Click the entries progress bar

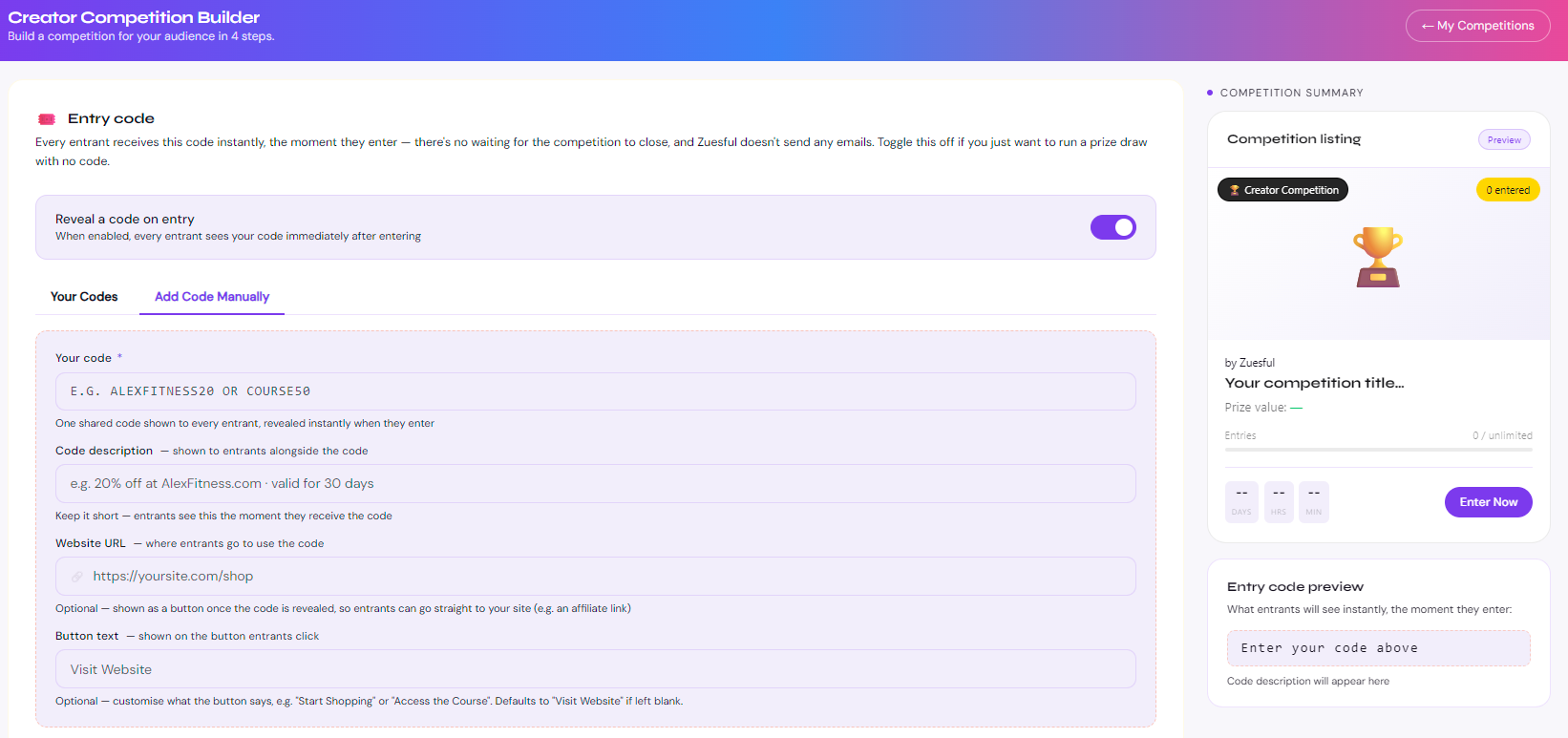tap(1378, 449)
